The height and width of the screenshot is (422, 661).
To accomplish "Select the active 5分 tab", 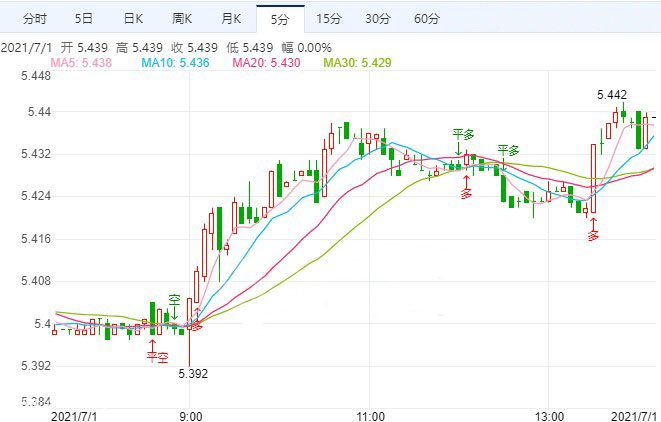I will [x=279, y=19].
